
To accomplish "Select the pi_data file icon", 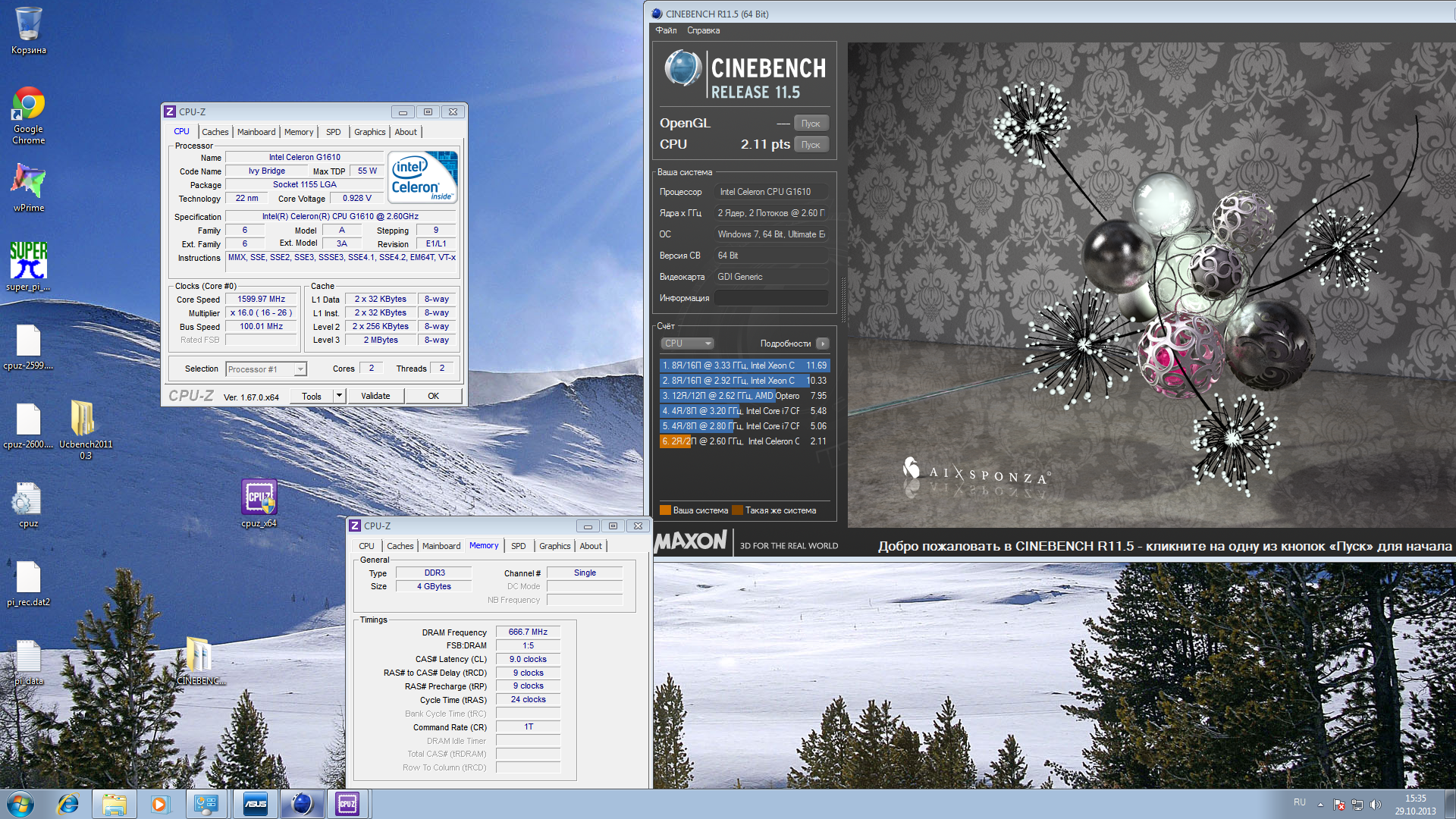I will point(28,663).
